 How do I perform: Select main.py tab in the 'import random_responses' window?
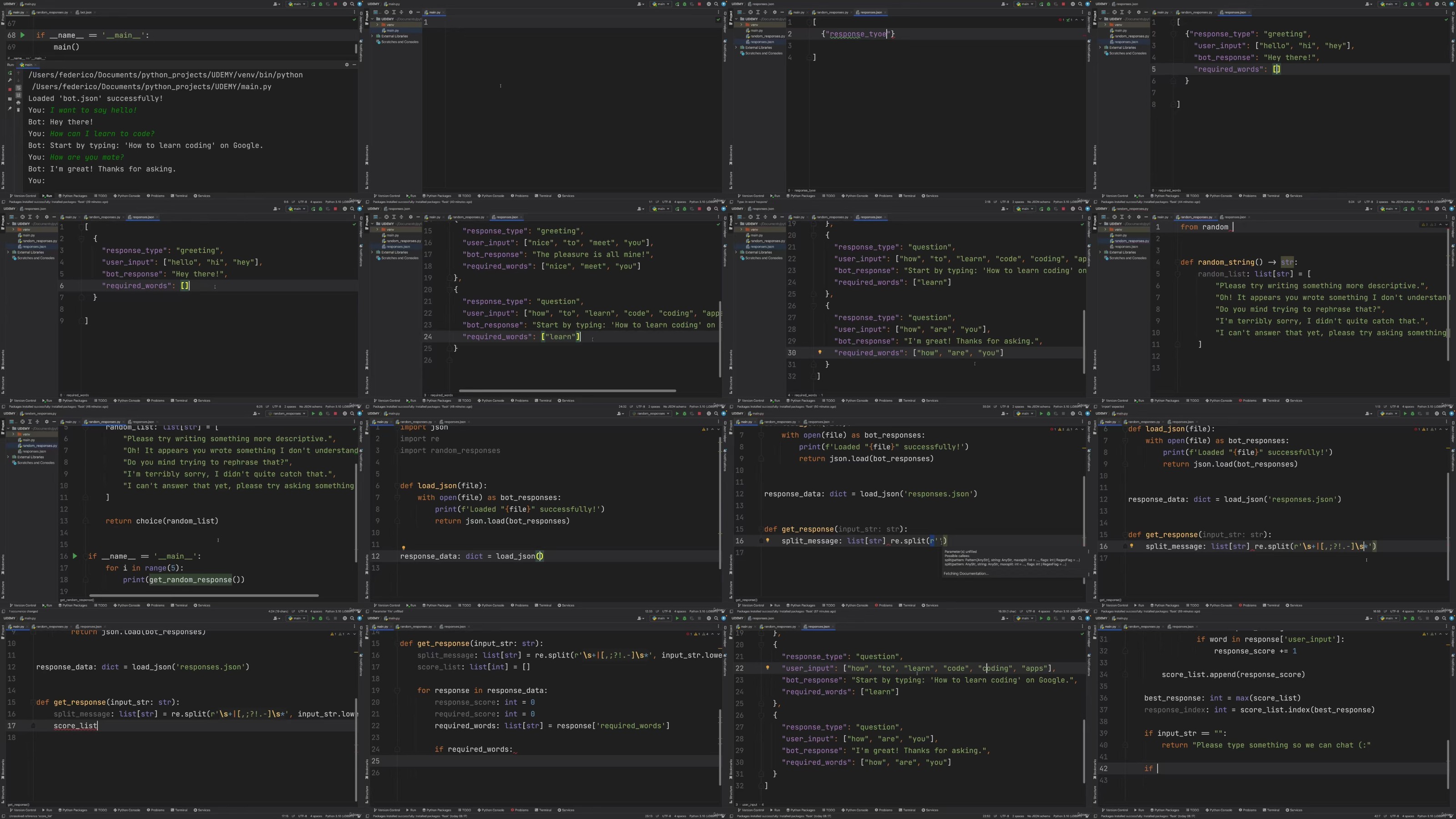click(x=382, y=422)
